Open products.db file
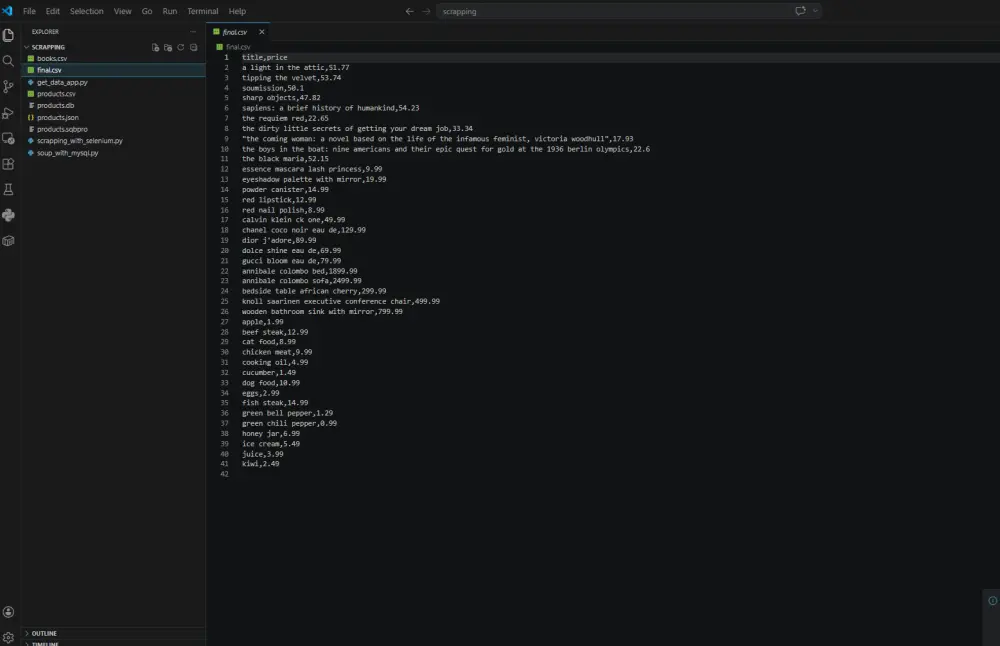1000x646 pixels. [x=55, y=105]
